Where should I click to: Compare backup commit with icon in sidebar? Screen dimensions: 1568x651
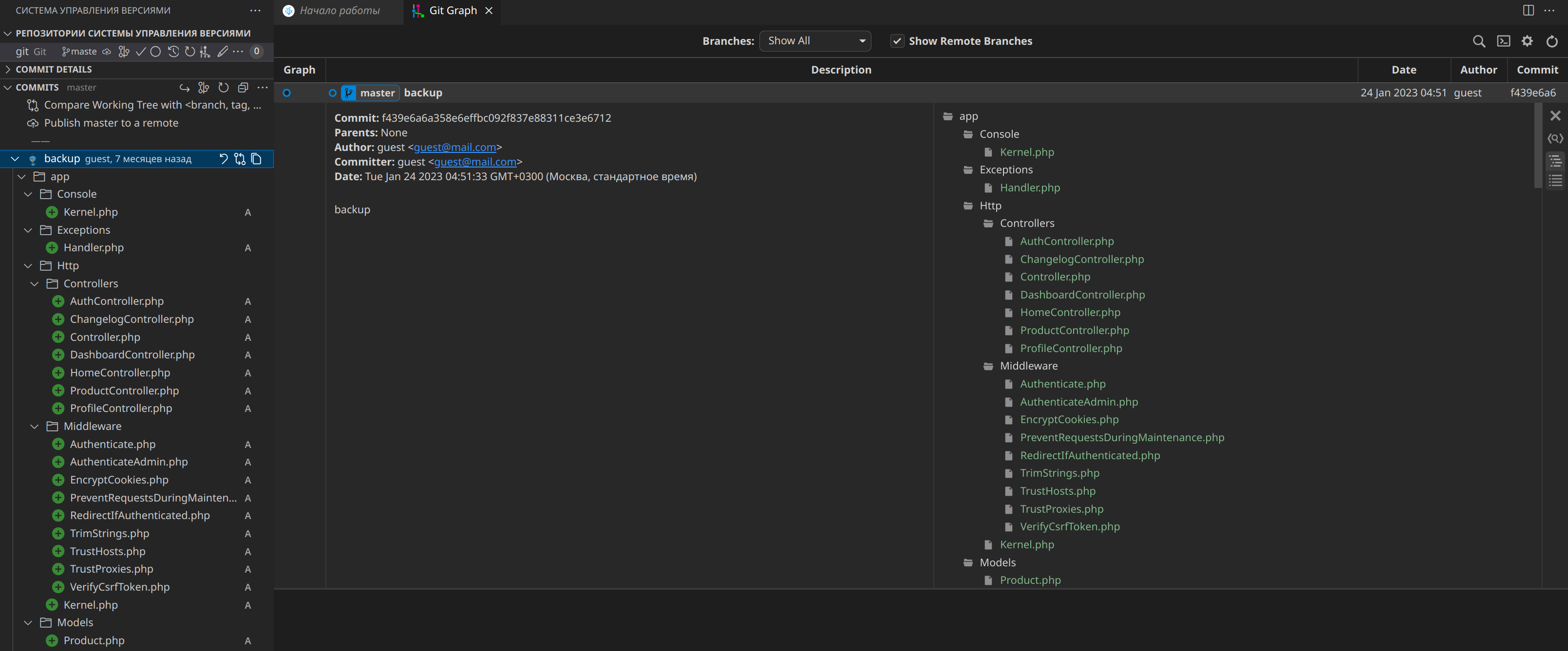click(x=240, y=159)
